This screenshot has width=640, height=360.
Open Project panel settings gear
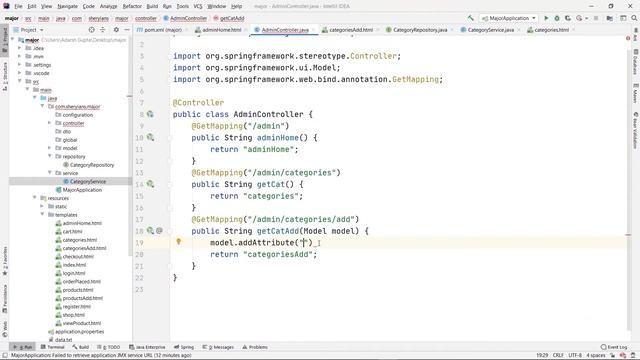pos(116,30)
